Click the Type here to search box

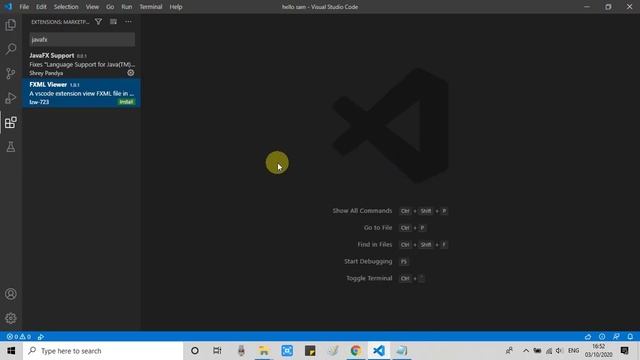pyautogui.click(x=103, y=351)
